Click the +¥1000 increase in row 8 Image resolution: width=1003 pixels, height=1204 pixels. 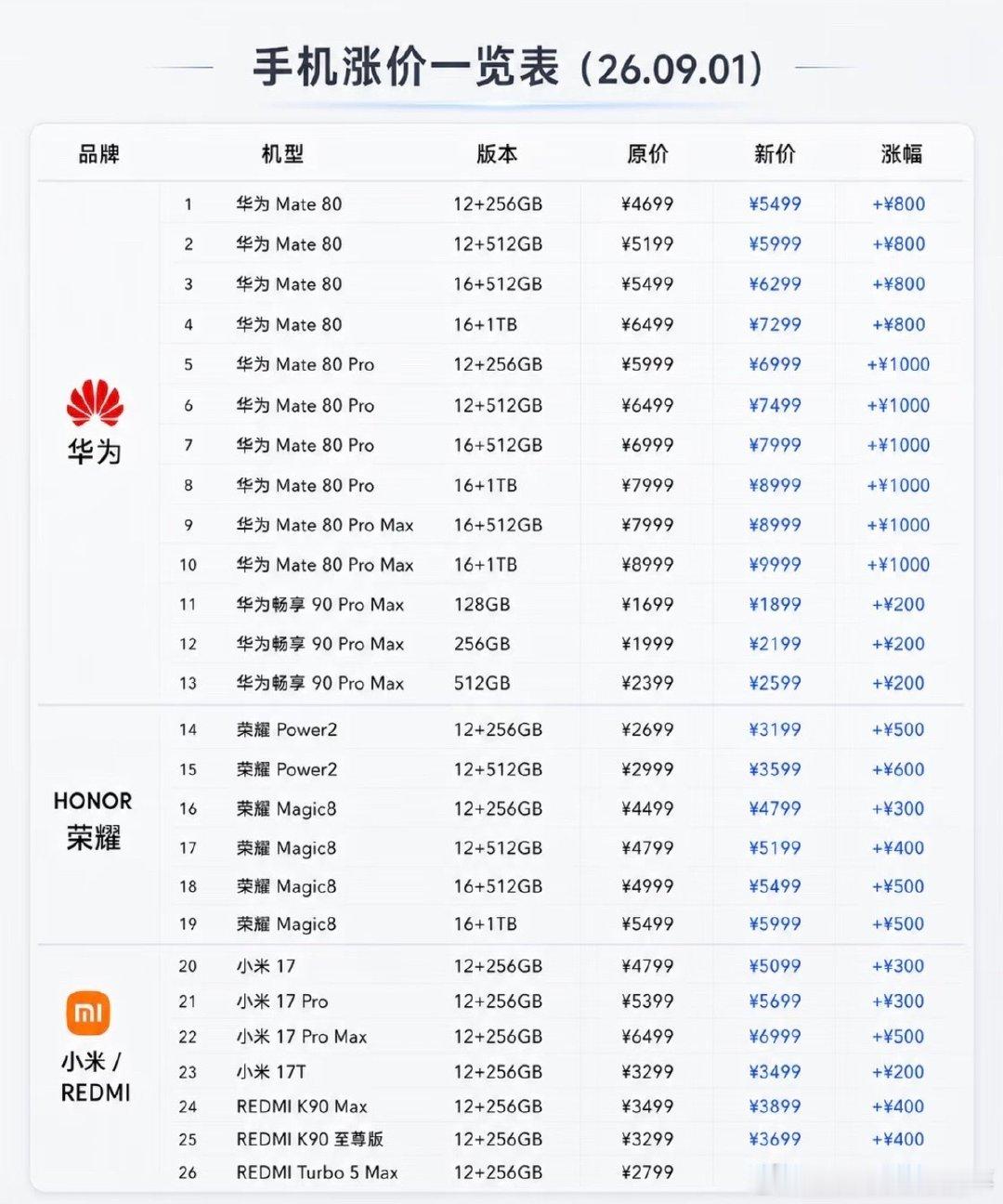click(898, 486)
